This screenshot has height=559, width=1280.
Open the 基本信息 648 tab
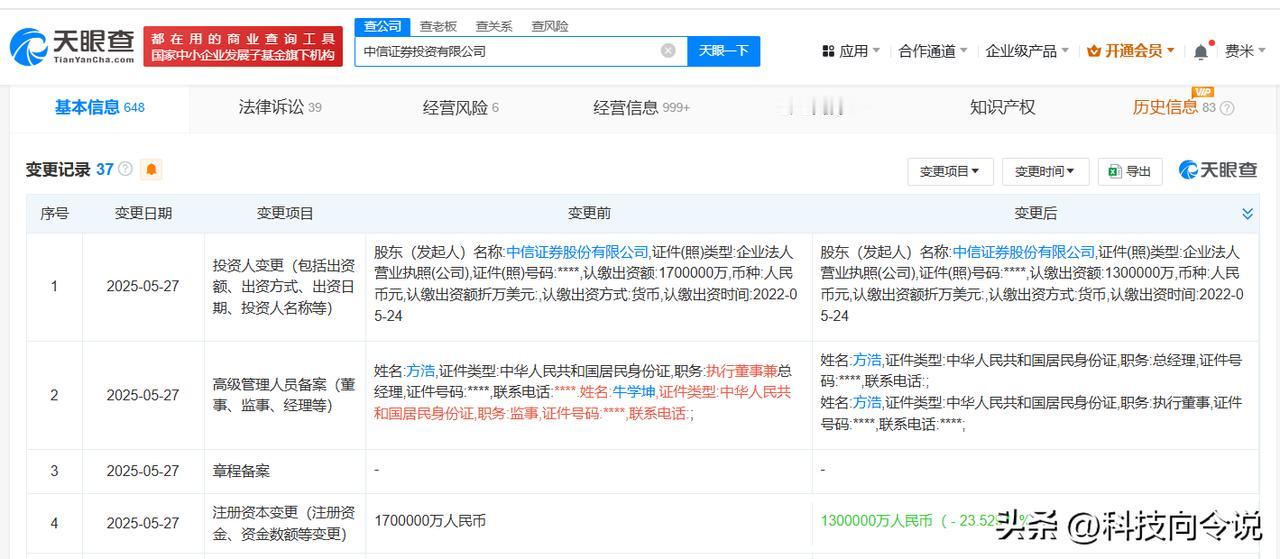99,107
